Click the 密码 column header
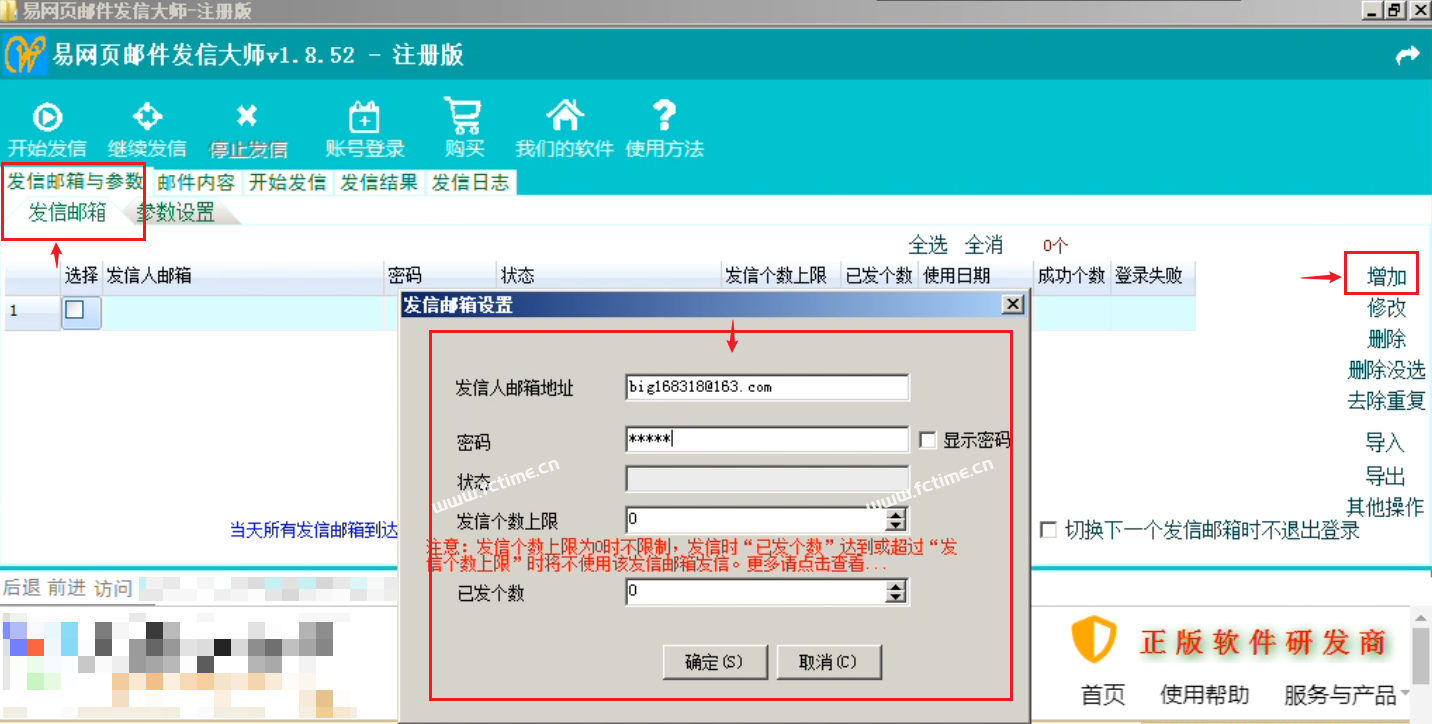Screen dimensions: 1432x724 (x=441, y=276)
